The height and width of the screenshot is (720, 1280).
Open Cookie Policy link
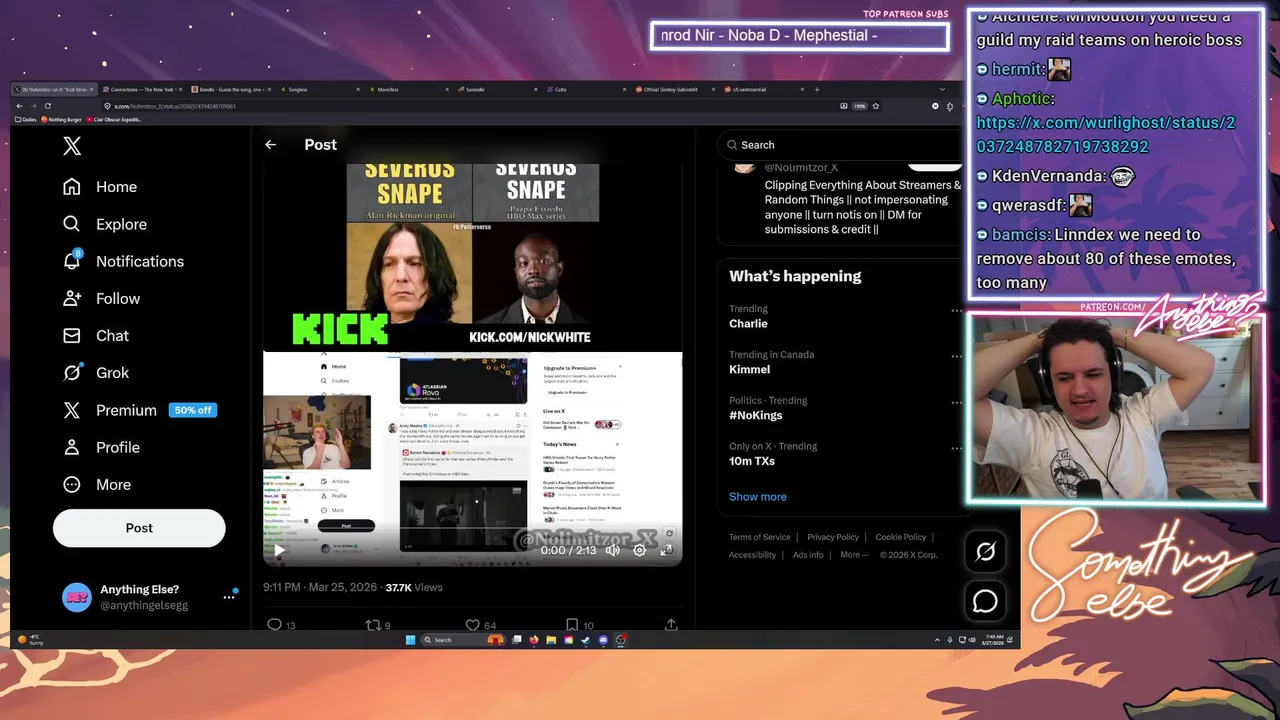click(x=900, y=537)
